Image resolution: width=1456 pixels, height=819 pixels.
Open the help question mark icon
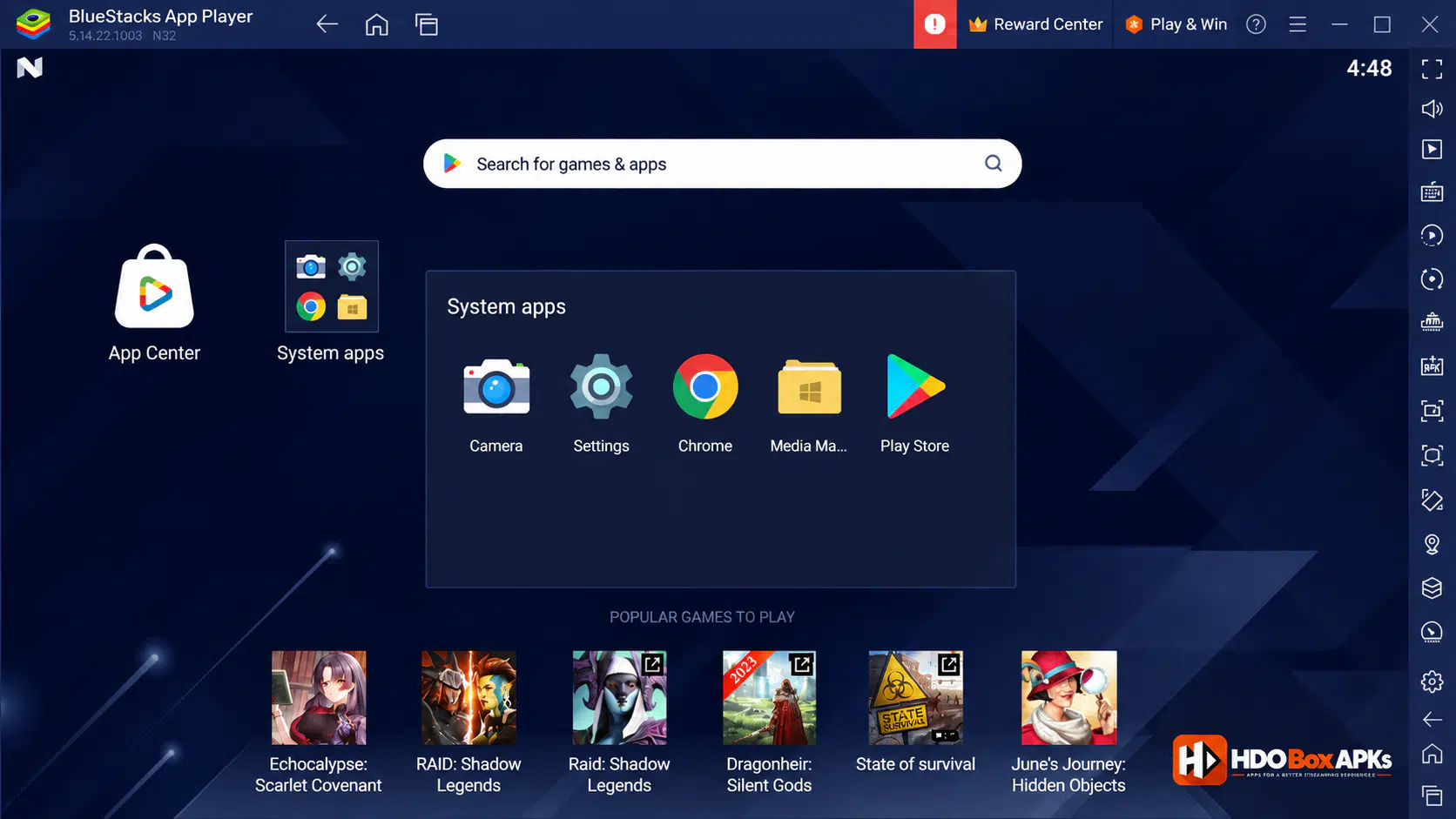(1256, 24)
